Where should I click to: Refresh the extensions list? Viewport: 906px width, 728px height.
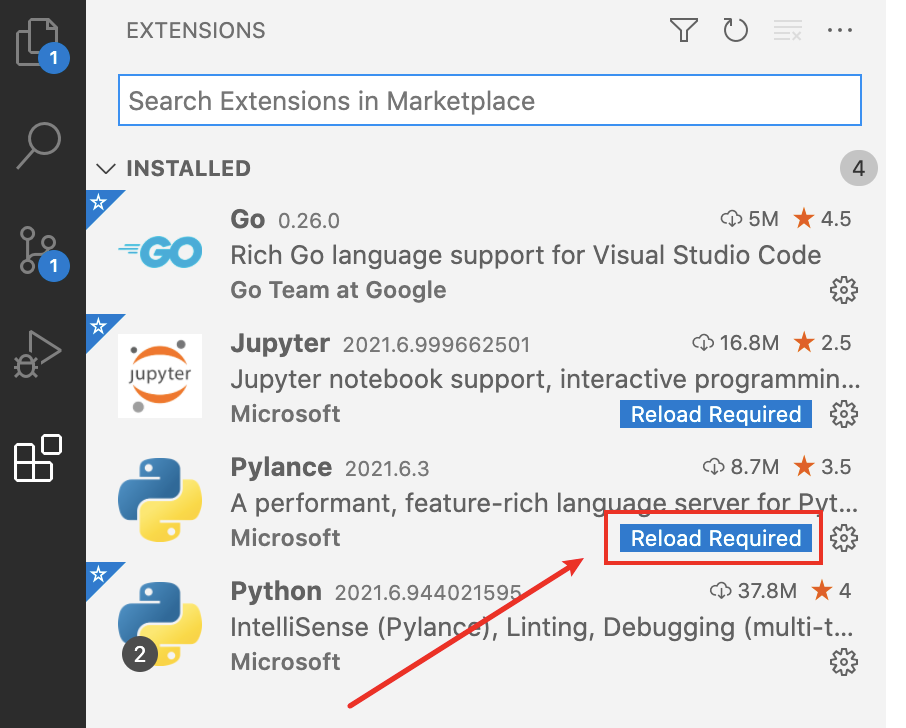click(x=736, y=30)
